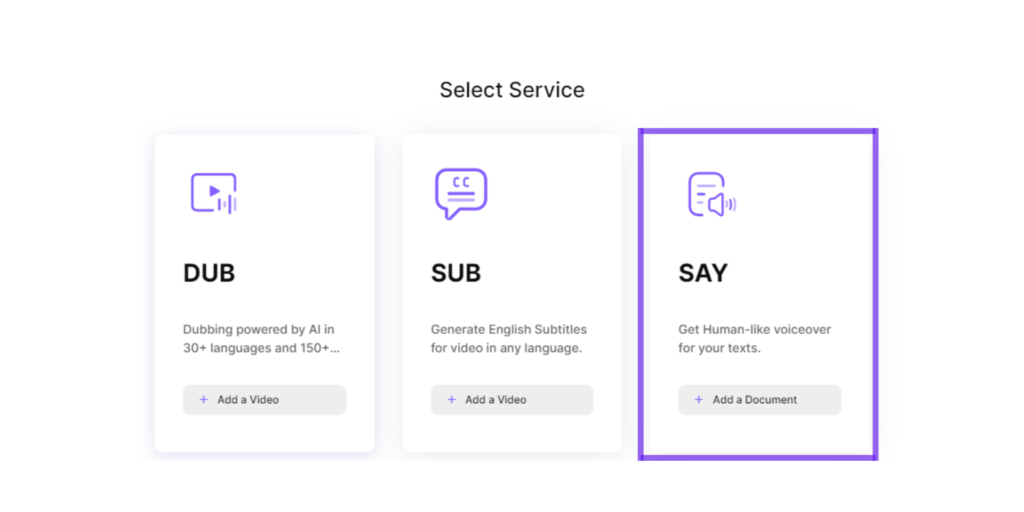Select the SAY heading
The width and height of the screenshot is (1024, 512).
point(703,273)
